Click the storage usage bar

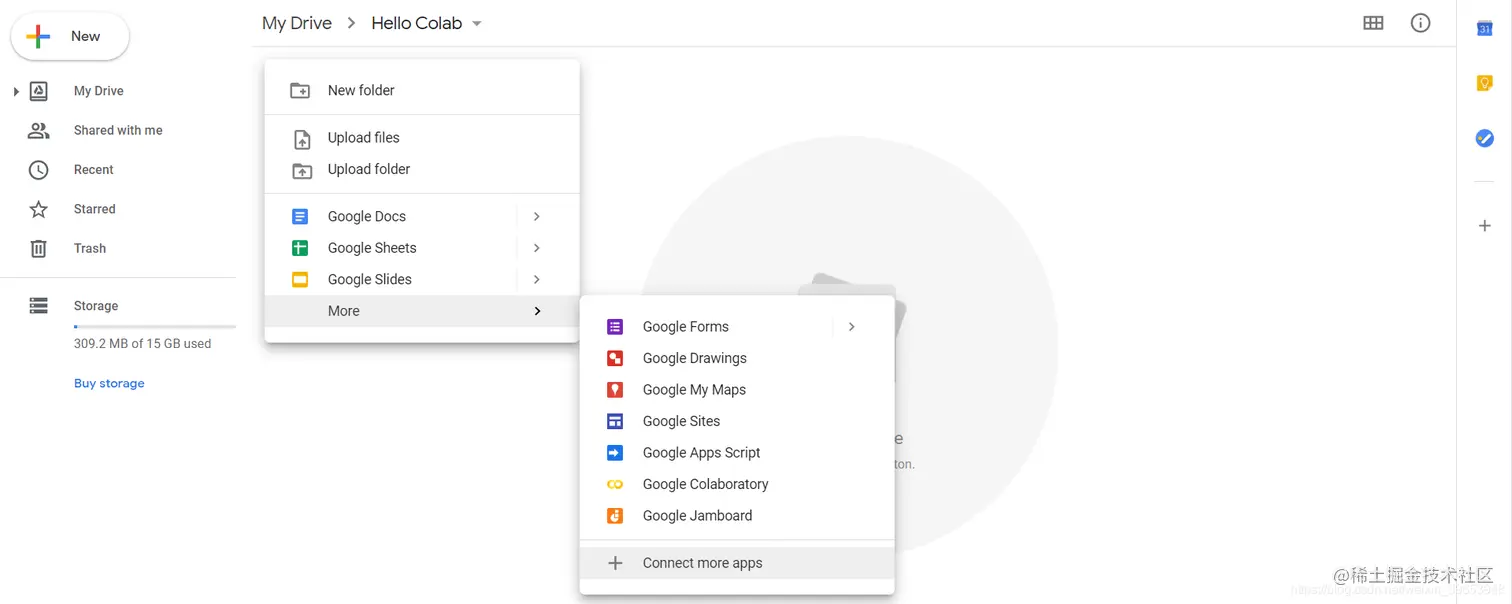click(x=155, y=327)
